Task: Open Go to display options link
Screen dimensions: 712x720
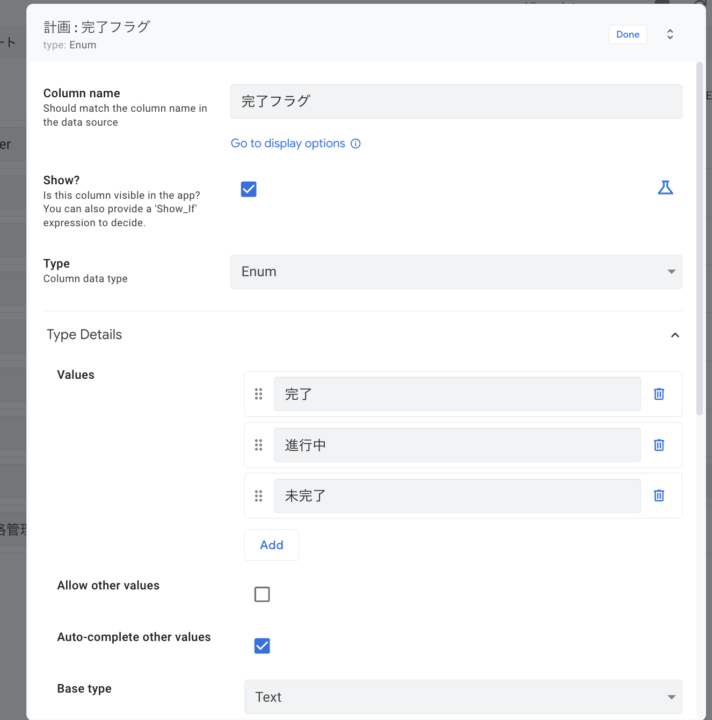Action: coord(288,144)
